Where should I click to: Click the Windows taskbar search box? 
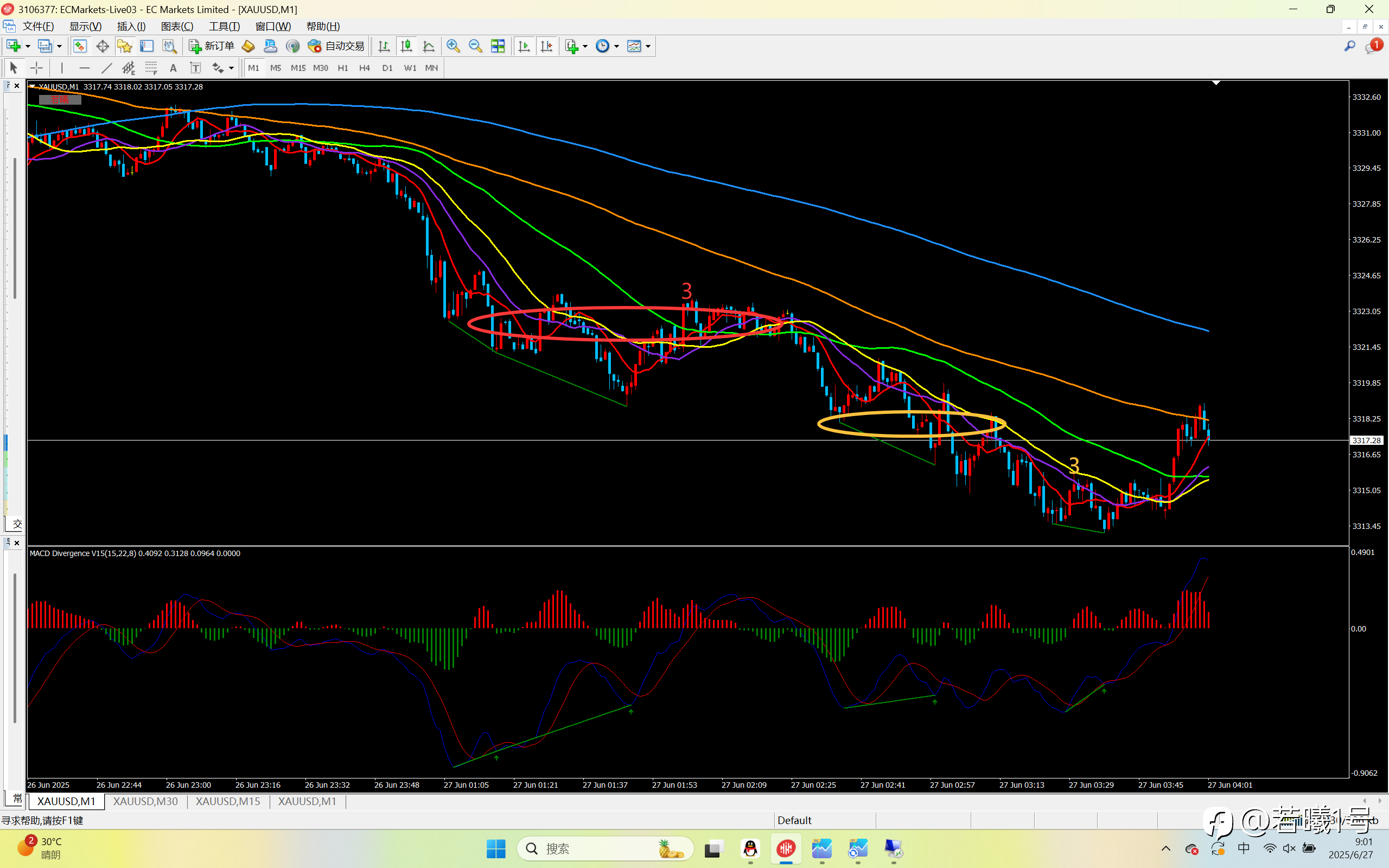coord(605,848)
